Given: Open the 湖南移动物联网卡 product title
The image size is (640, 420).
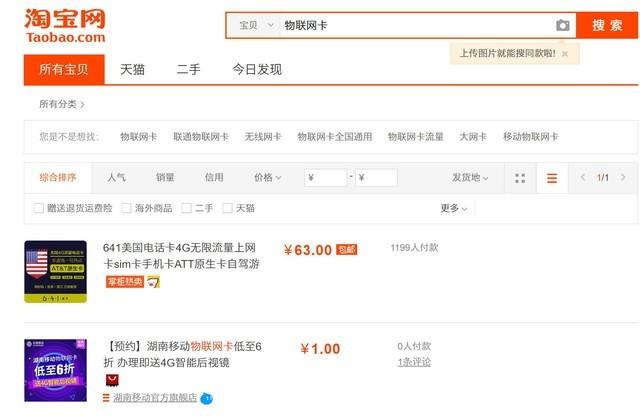Looking at the screenshot, I should click(x=182, y=354).
